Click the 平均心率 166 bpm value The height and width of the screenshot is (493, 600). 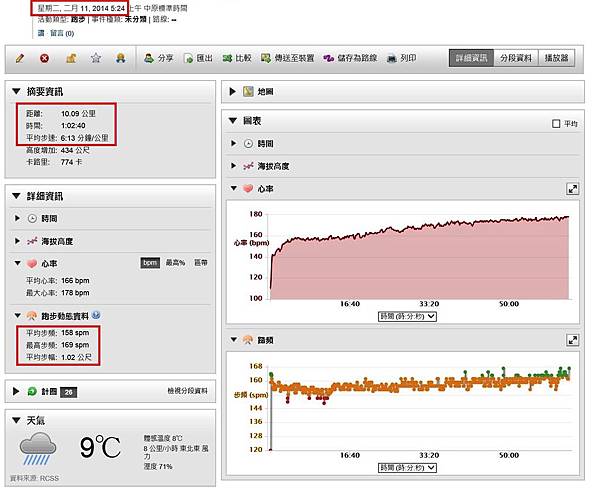click(x=75, y=281)
